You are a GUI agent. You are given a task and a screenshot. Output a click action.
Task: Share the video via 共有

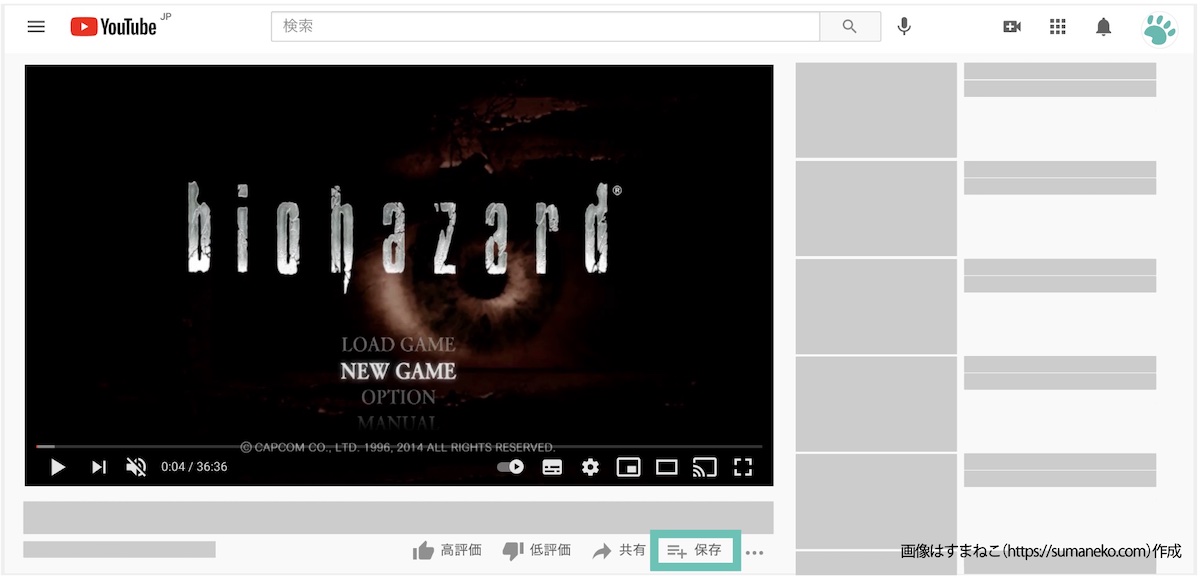[619, 550]
